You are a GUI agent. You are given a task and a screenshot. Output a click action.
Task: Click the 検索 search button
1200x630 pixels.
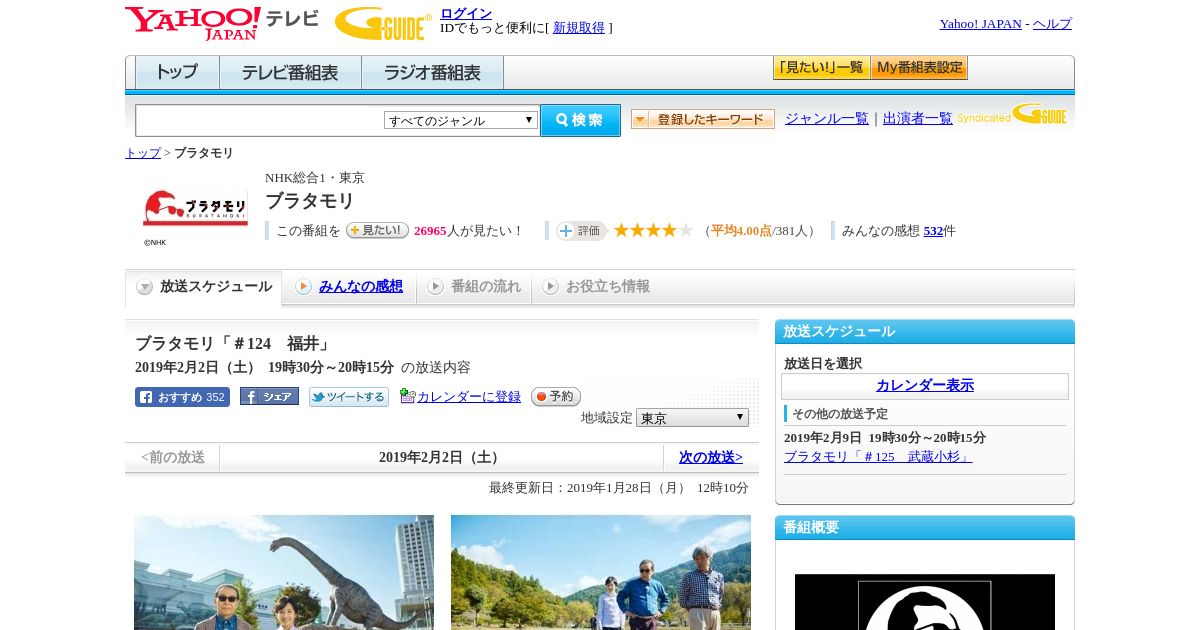click(x=580, y=120)
